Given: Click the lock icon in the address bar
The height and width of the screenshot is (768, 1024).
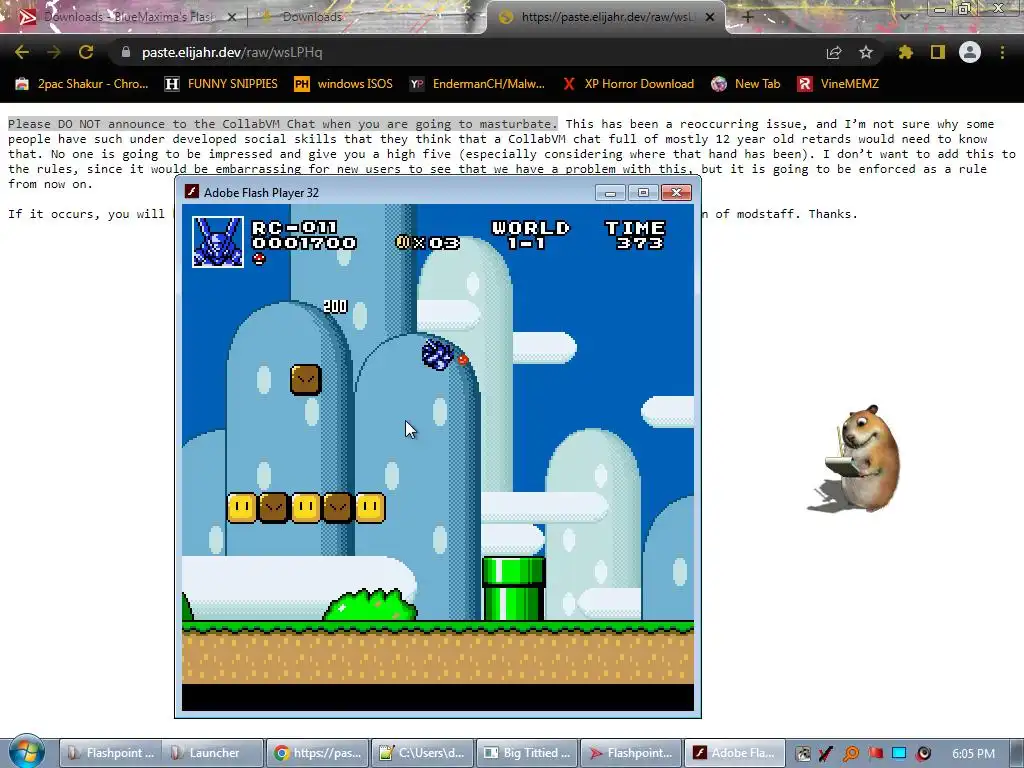Looking at the screenshot, I should coord(125,52).
